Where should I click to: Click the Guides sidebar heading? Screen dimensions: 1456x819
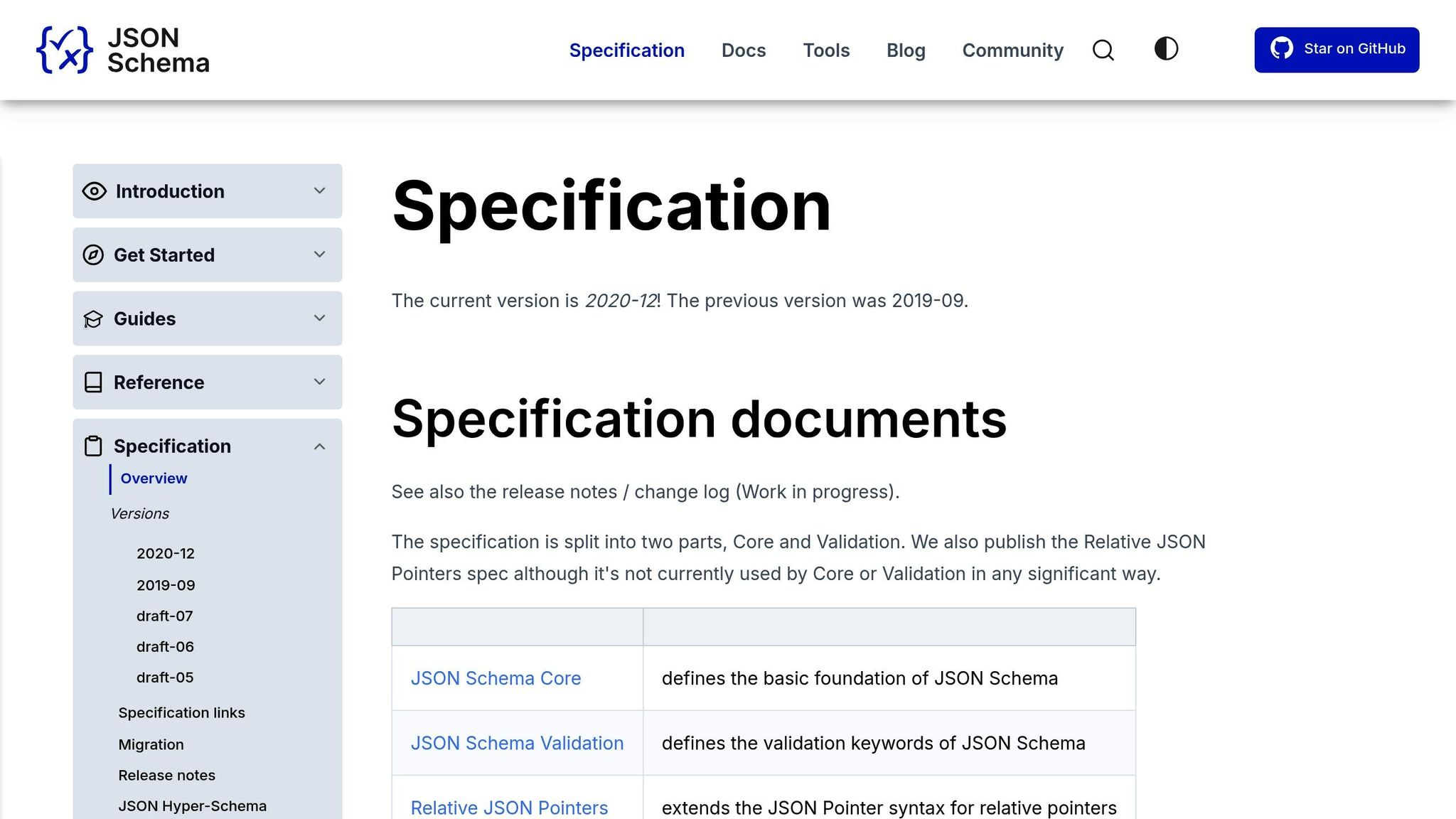[144, 318]
